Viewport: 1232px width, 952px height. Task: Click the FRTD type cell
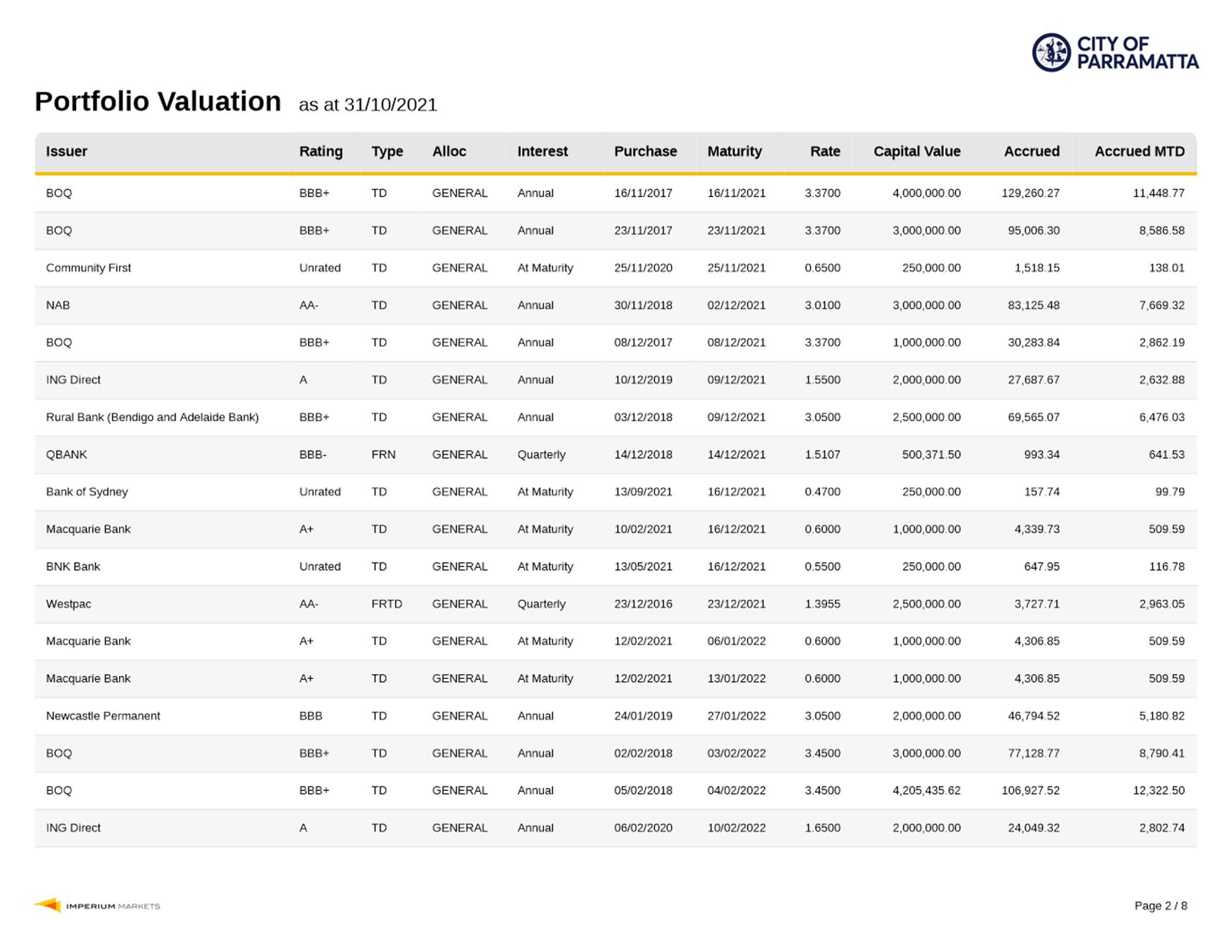[x=387, y=604]
